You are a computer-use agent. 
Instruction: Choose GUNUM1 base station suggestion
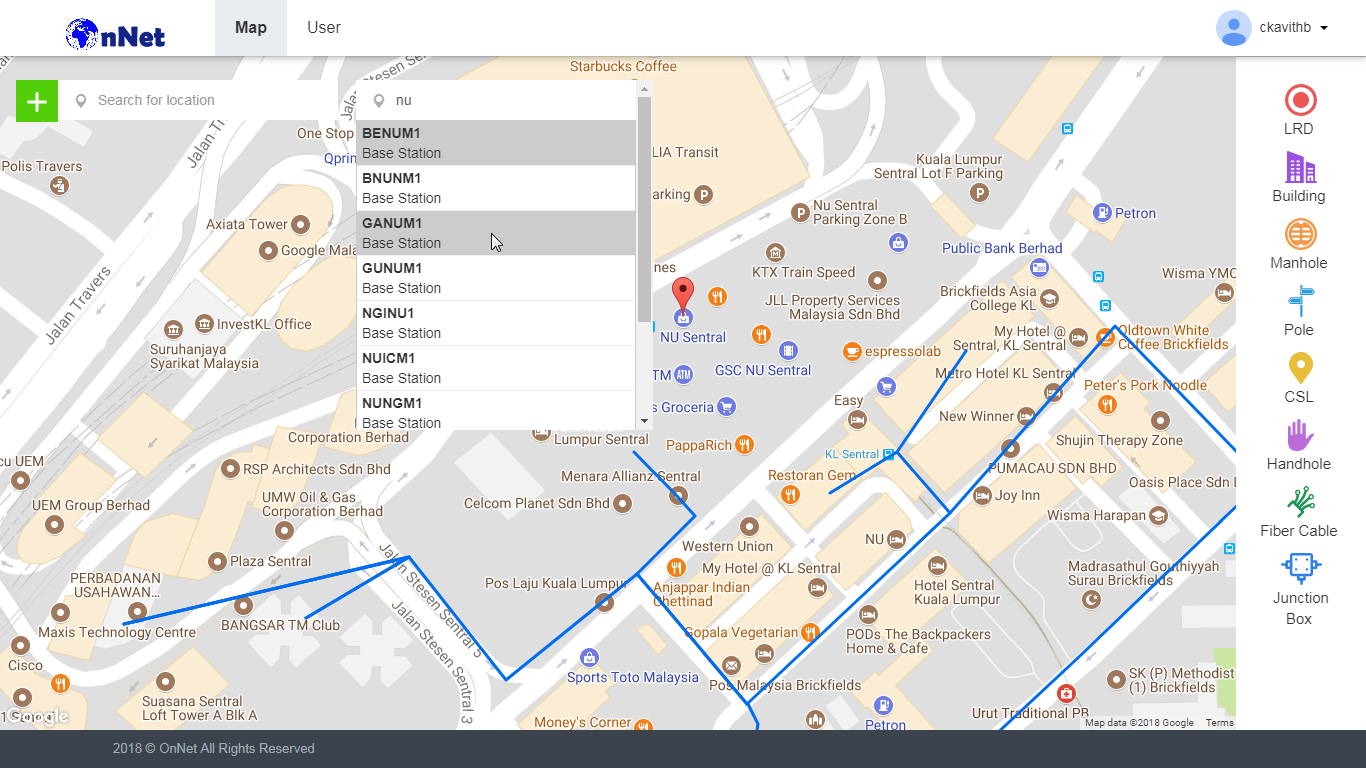(496, 278)
